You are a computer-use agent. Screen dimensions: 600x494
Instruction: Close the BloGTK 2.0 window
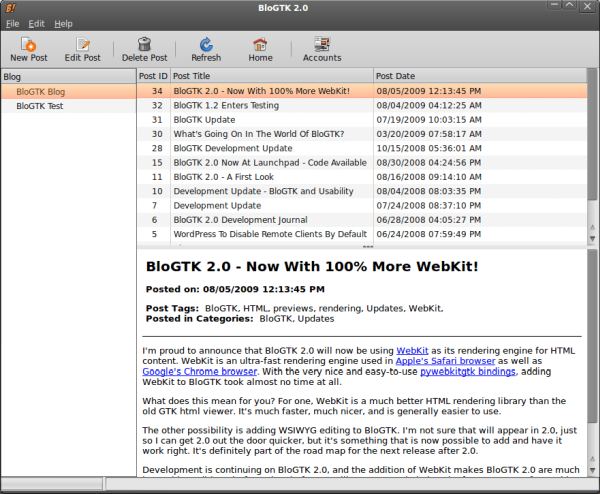pos(587,6)
